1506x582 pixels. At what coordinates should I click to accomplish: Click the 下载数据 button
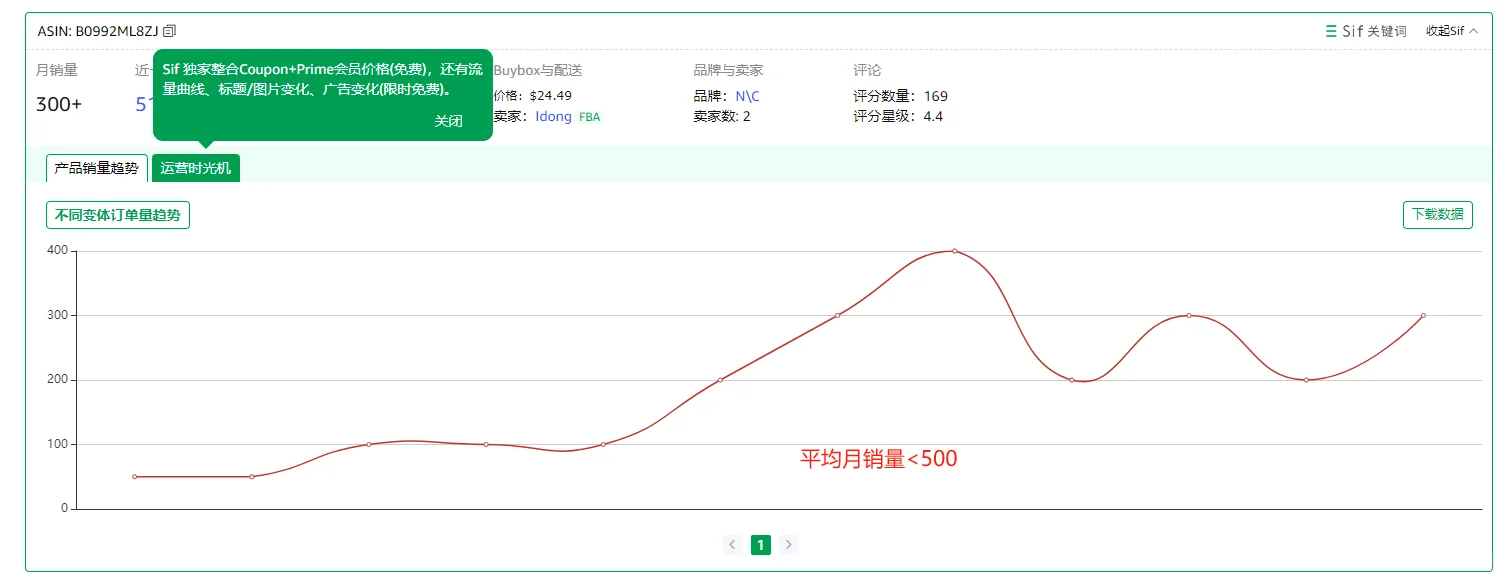coord(1437,214)
